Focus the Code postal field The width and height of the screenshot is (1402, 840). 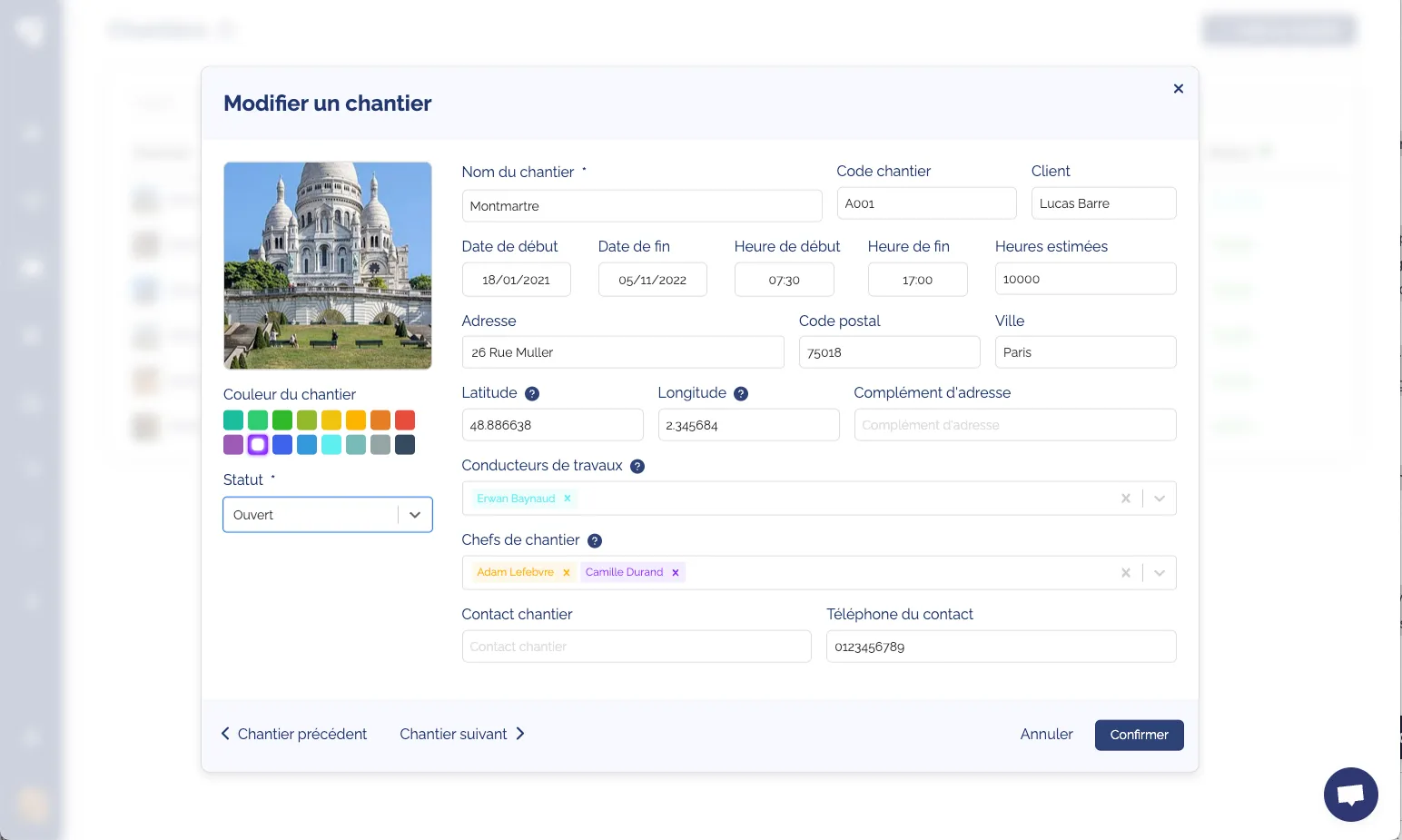tap(889, 352)
